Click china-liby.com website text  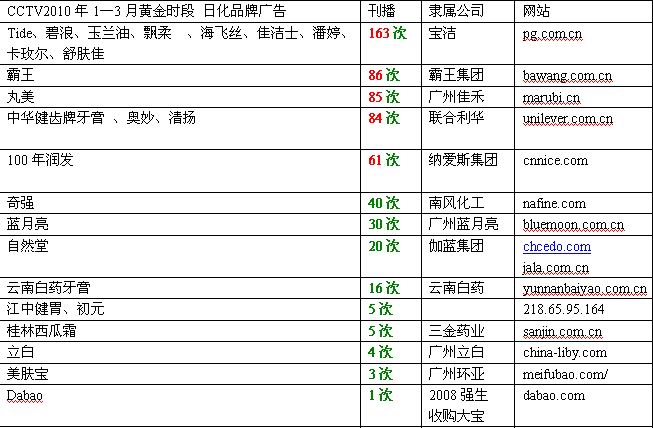565,353
